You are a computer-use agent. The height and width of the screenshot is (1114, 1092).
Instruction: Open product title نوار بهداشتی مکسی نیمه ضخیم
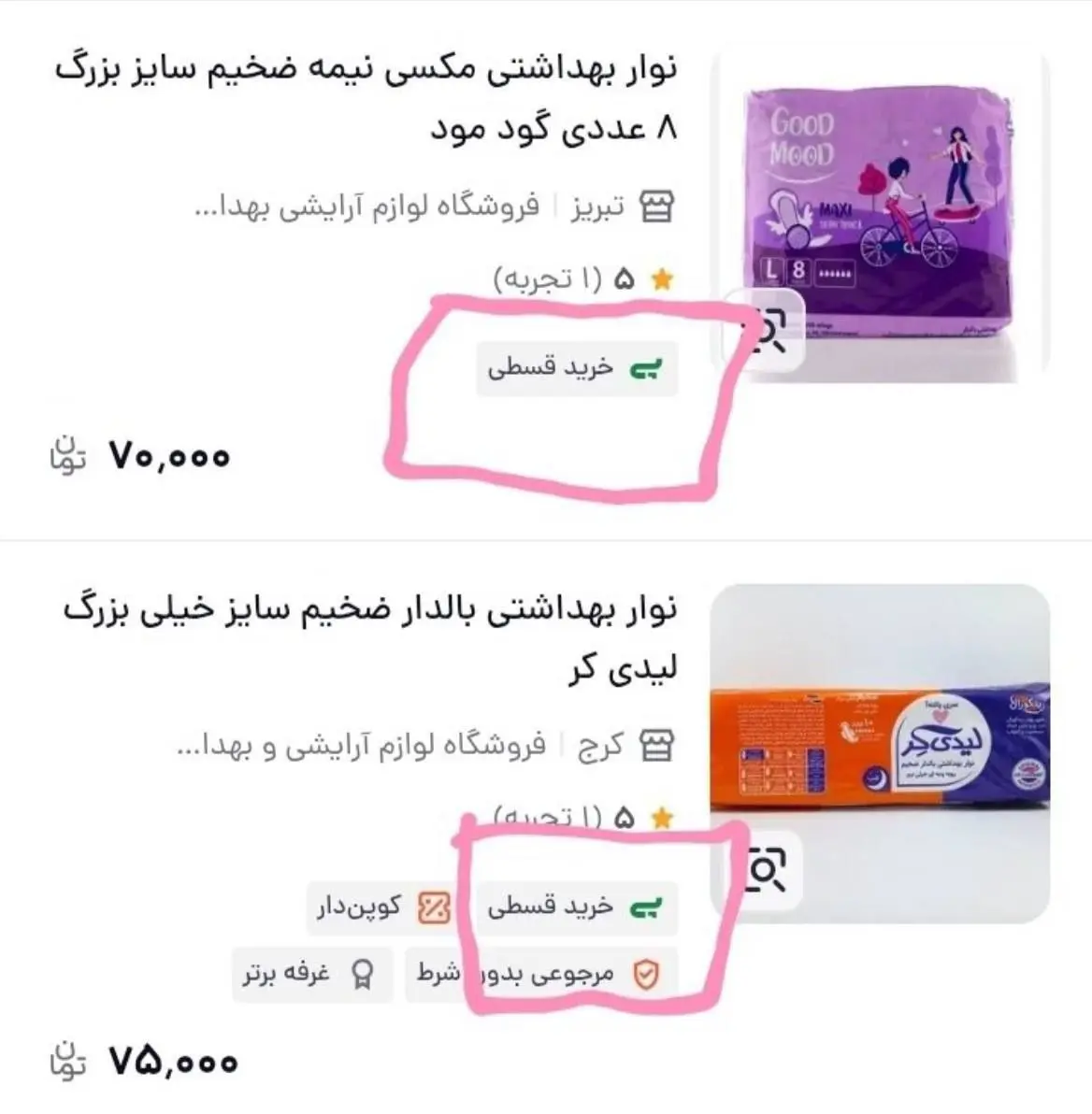coord(366,99)
